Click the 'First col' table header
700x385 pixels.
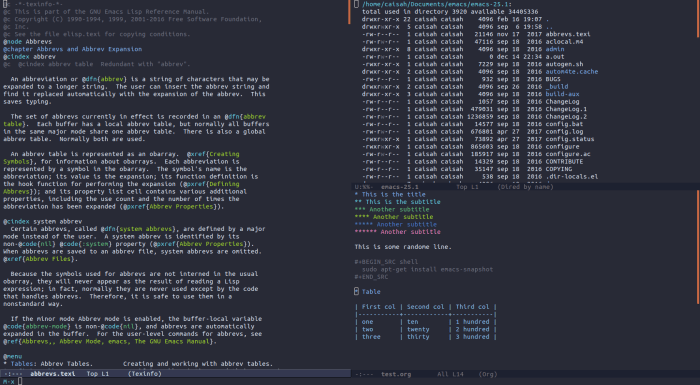point(379,307)
